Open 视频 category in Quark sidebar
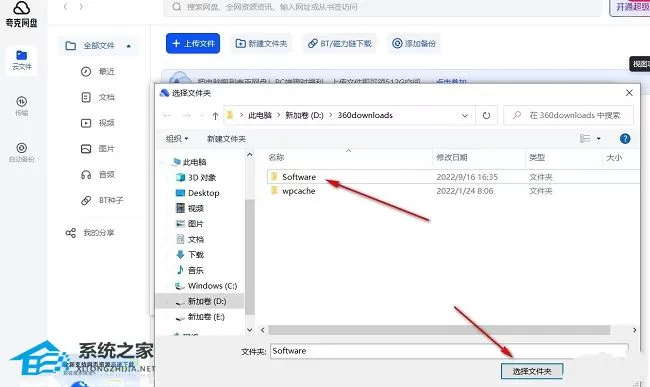The width and height of the screenshot is (650, 387). coord(98,123)
